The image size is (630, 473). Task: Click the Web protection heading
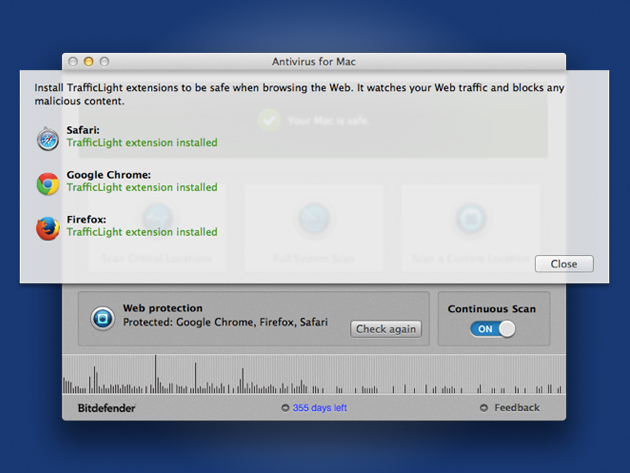(x=163, y=308)
